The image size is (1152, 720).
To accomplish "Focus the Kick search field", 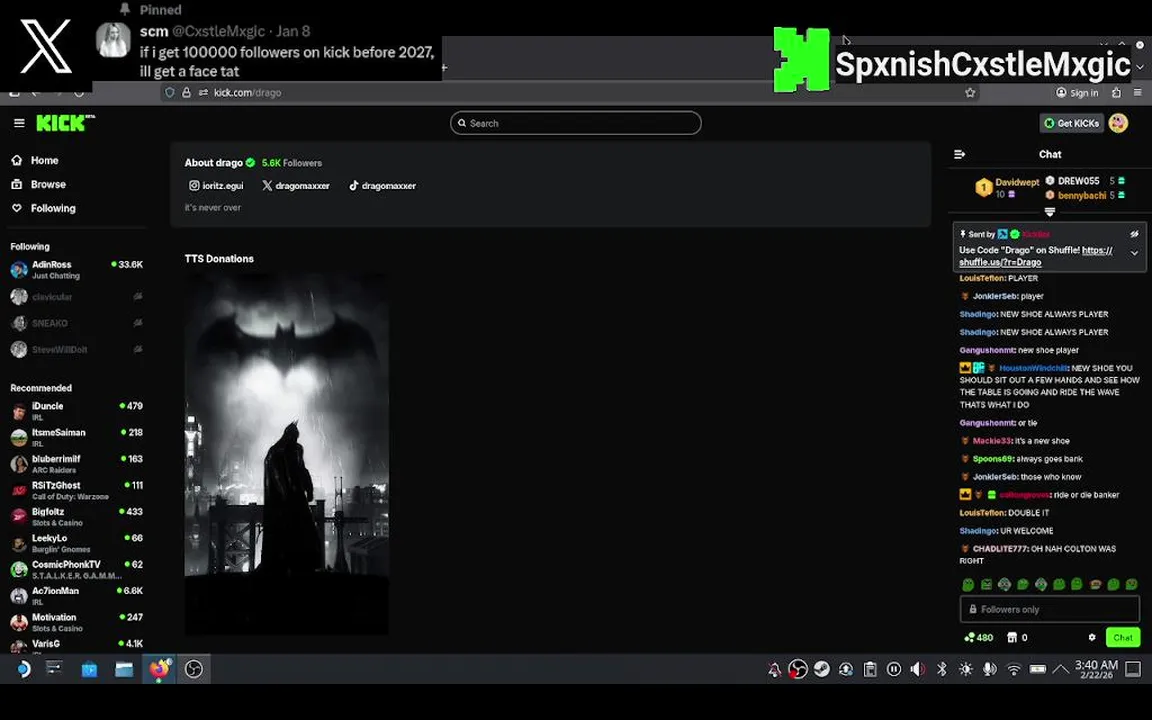I will [575, 123].
